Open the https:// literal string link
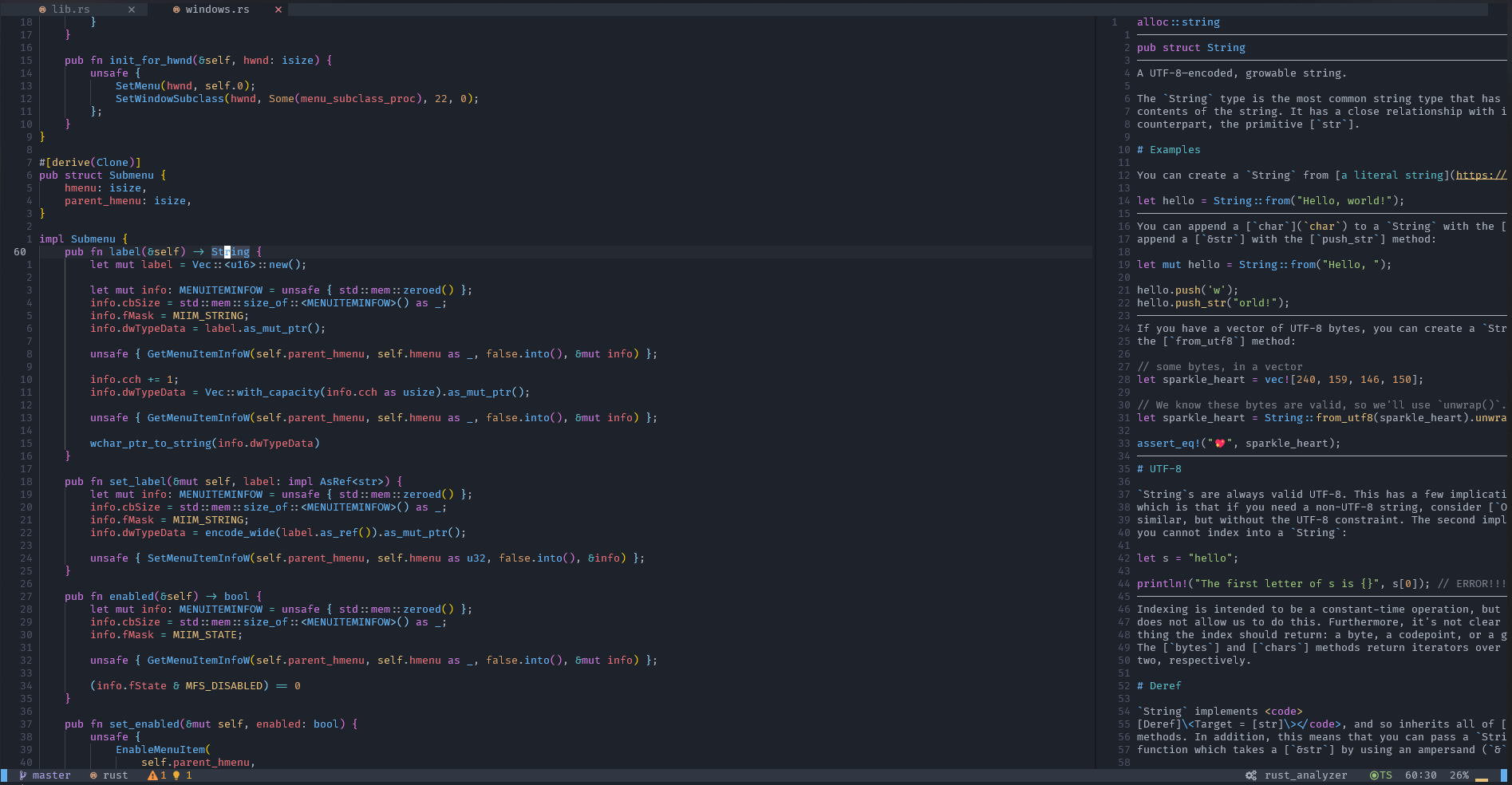The width and height of the screenshot is (1512, 785). pyautogui.click(x=1481, y=176)
